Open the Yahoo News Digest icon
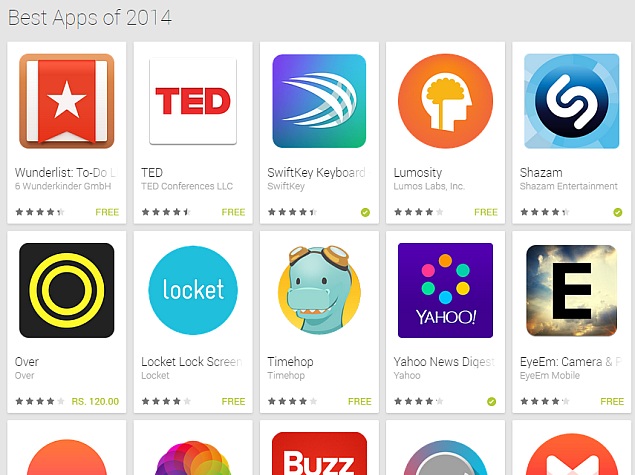635x475 pixels. pyautogui.click(x=445, y=290)
